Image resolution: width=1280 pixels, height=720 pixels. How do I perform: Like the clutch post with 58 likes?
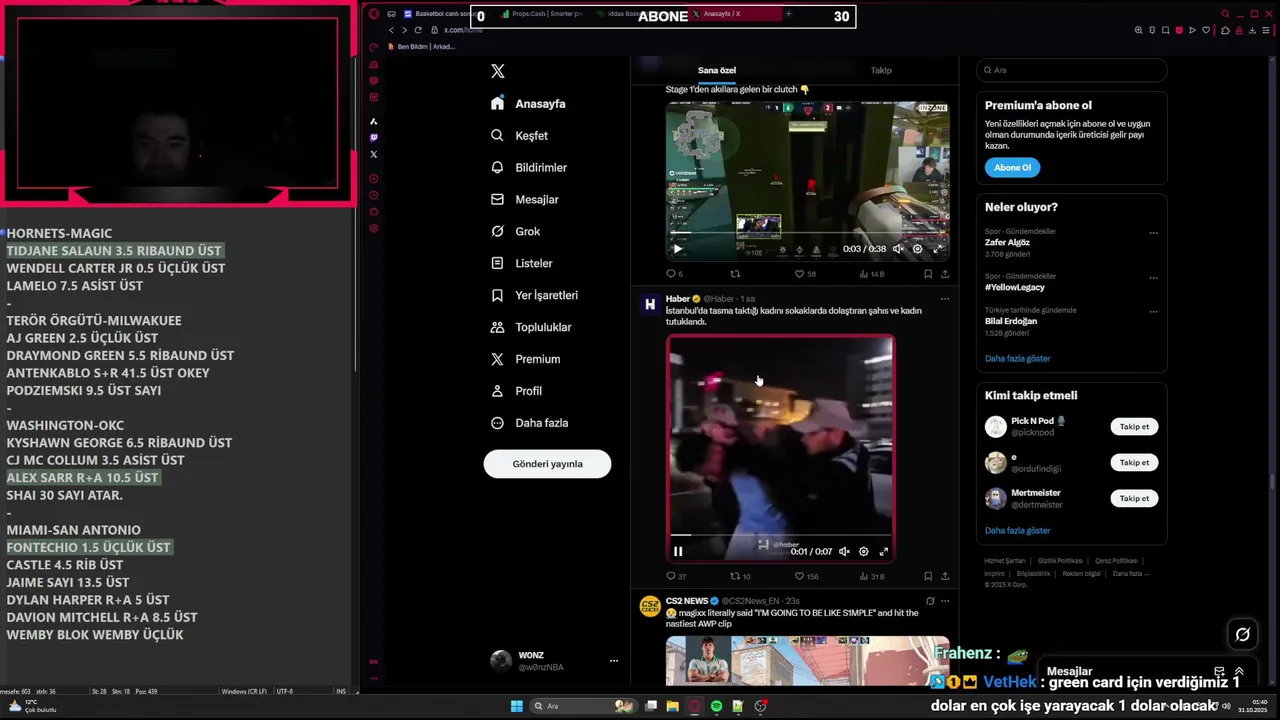[805, 274]
